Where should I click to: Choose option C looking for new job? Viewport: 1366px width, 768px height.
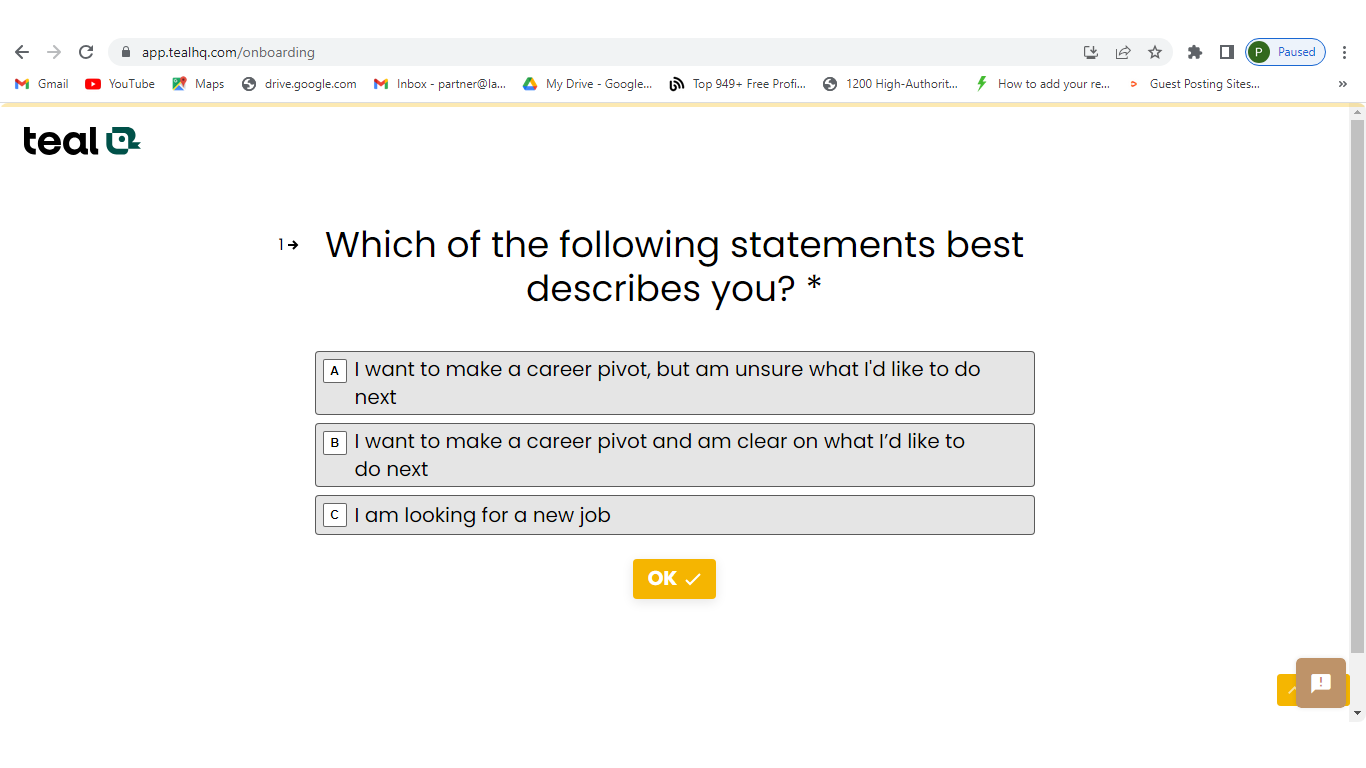click(x=674, y=515)
